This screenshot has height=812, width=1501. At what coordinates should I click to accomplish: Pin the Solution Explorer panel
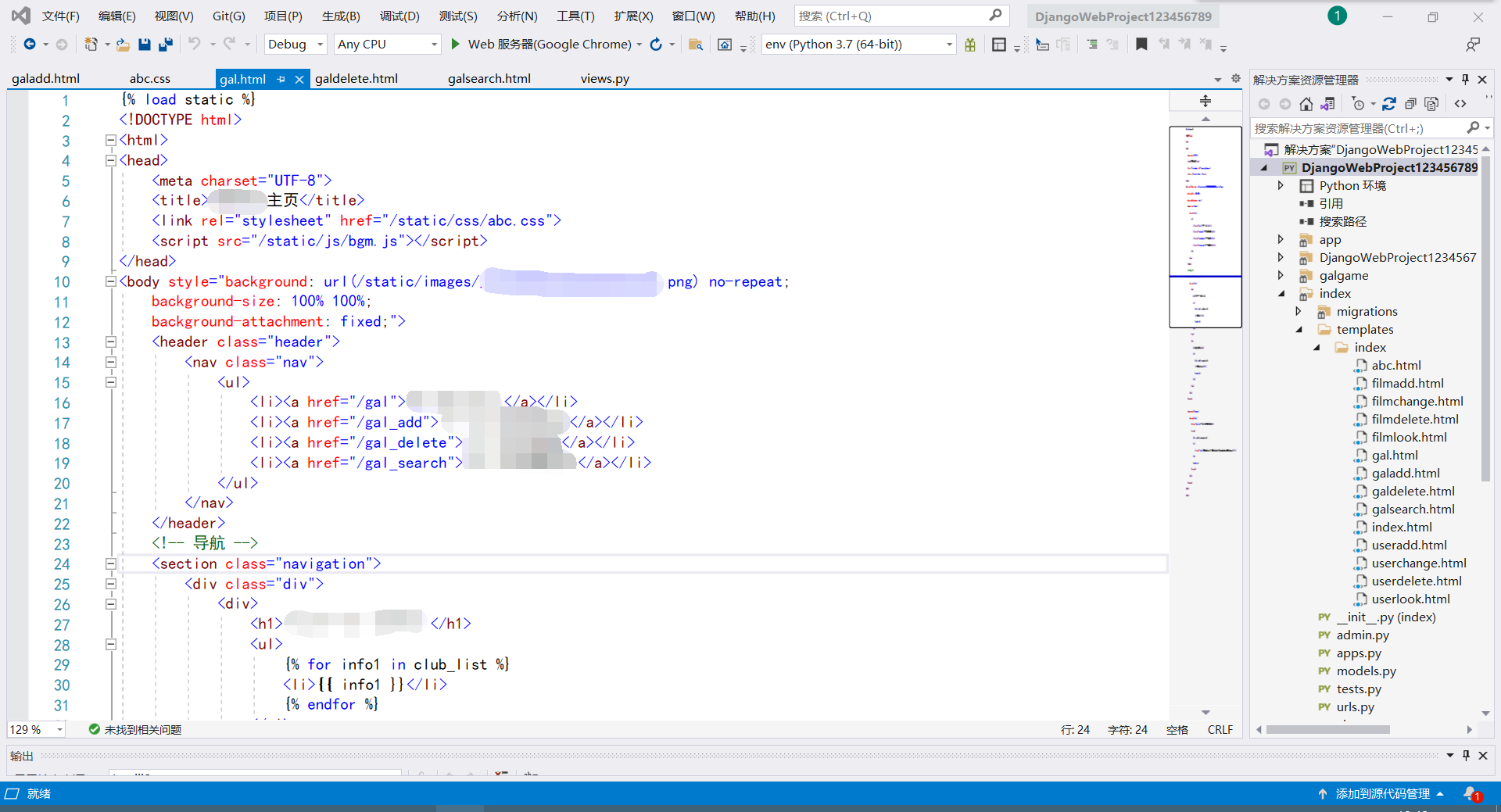tap(1465, 79)
